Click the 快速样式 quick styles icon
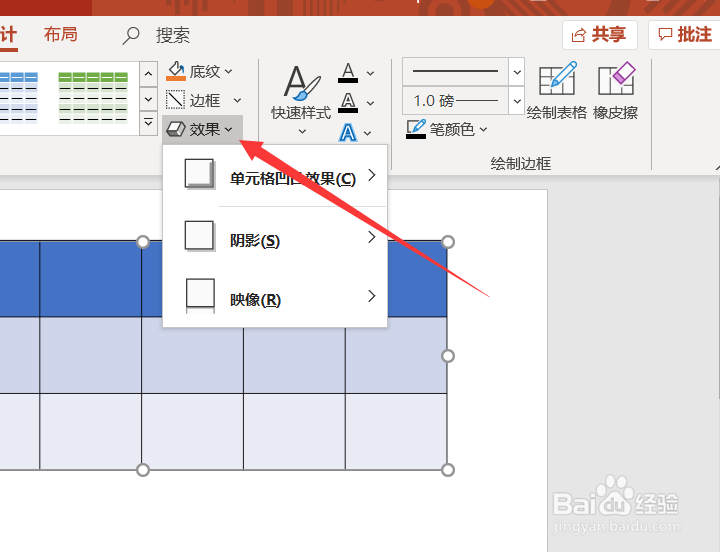This screenshot has width=720, height=552. click(301, 83)
